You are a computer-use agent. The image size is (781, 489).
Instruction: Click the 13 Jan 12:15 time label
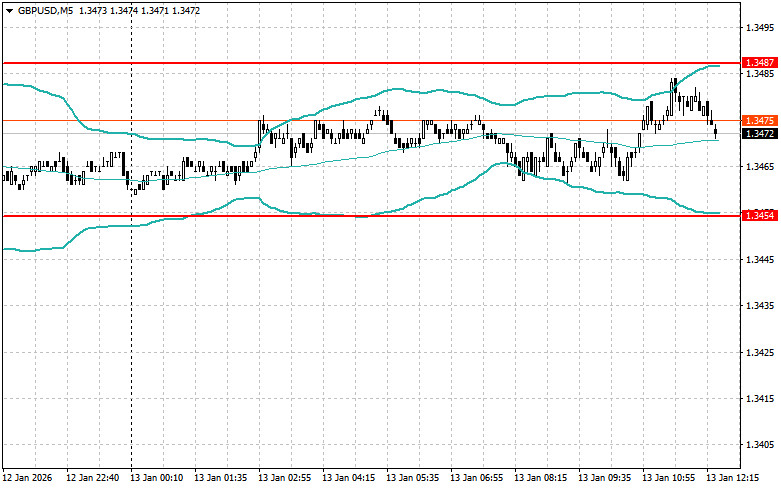coord(733,478)
